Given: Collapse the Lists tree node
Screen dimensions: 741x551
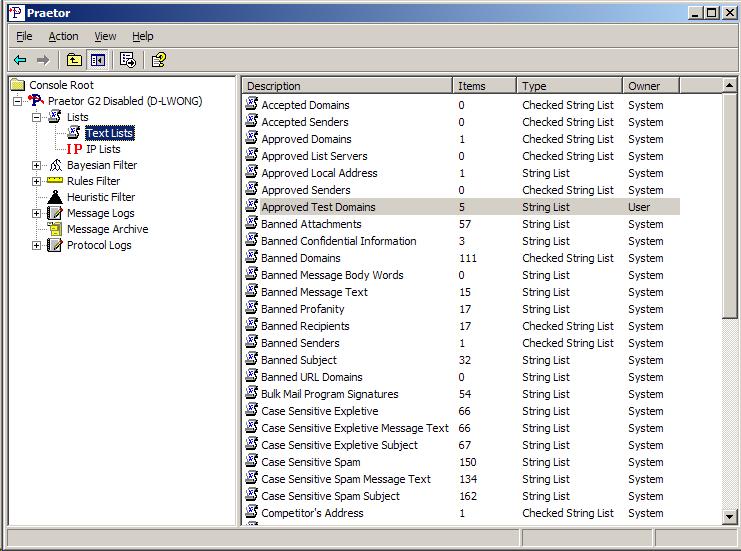Looking at the screenshot, I should coord(36,117).
